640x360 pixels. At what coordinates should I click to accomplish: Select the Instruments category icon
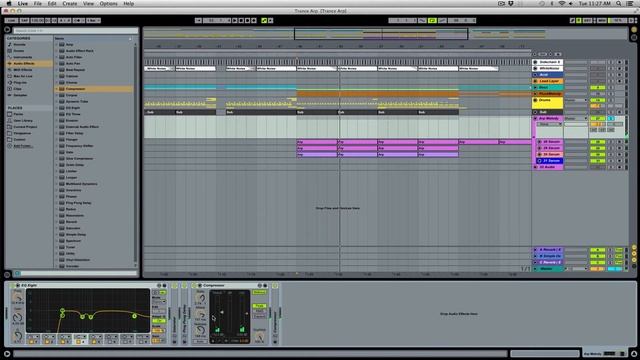(x=10, y=57)
